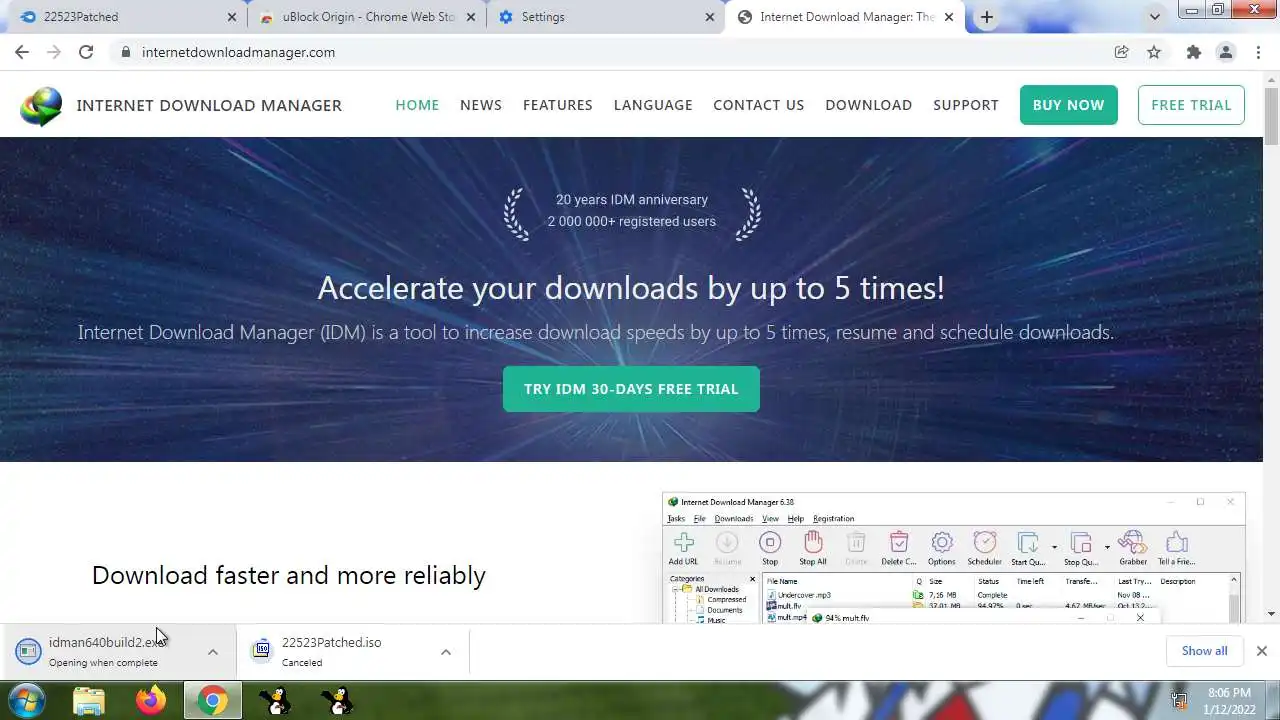Viewport: 1280px width, 720px height.
Task: Switch to the Settings tab
Action: [x=606, y=17]
